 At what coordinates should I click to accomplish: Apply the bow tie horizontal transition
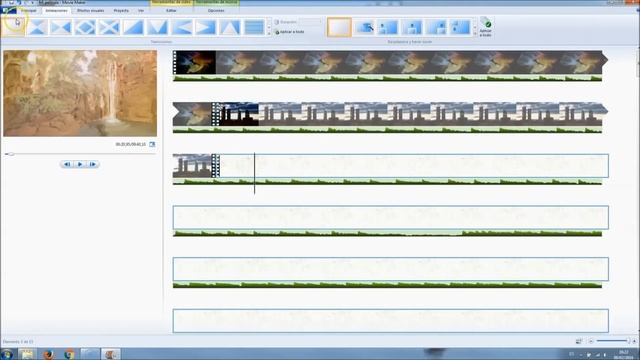(x=61, y=27)
